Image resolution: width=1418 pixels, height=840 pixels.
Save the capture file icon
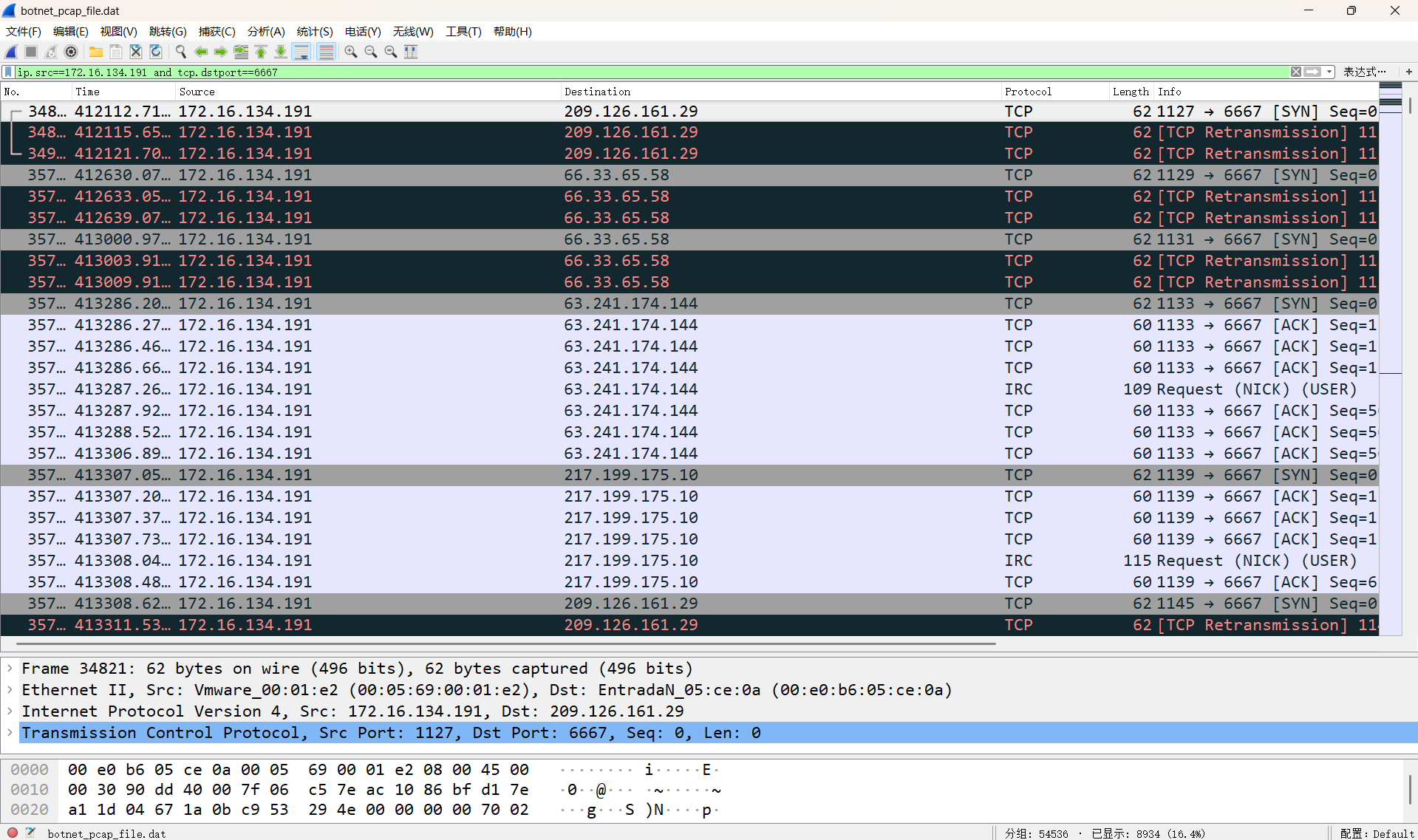(x=116, y=52)
